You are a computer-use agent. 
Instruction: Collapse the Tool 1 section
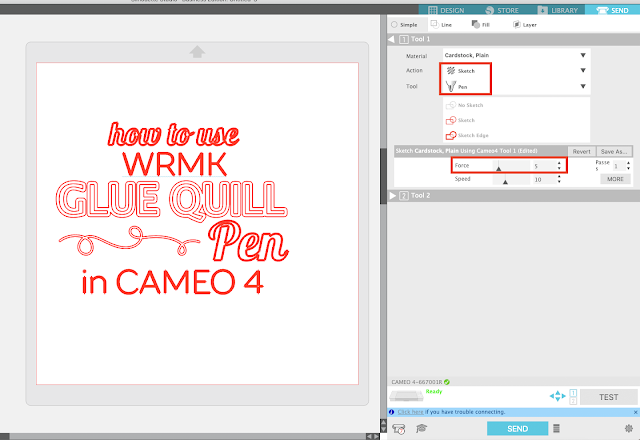tap(391, 39)
